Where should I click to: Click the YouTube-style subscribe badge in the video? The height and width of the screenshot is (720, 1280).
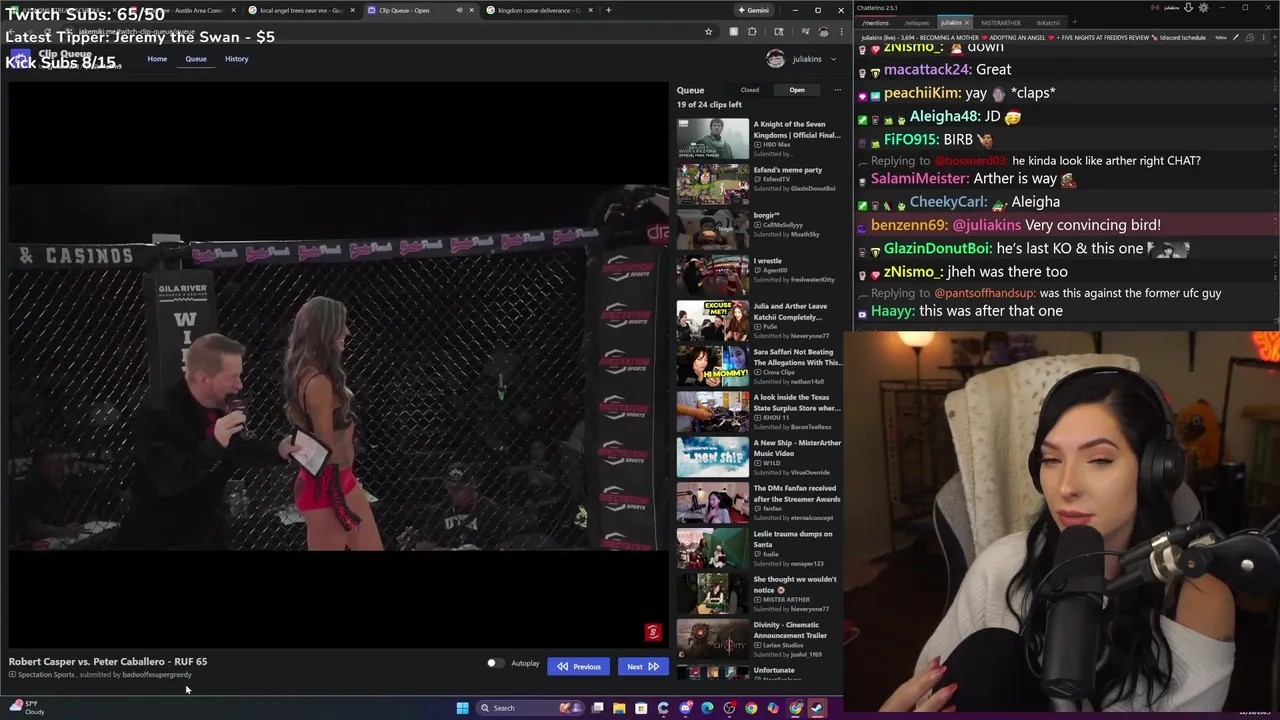point(653,632)
